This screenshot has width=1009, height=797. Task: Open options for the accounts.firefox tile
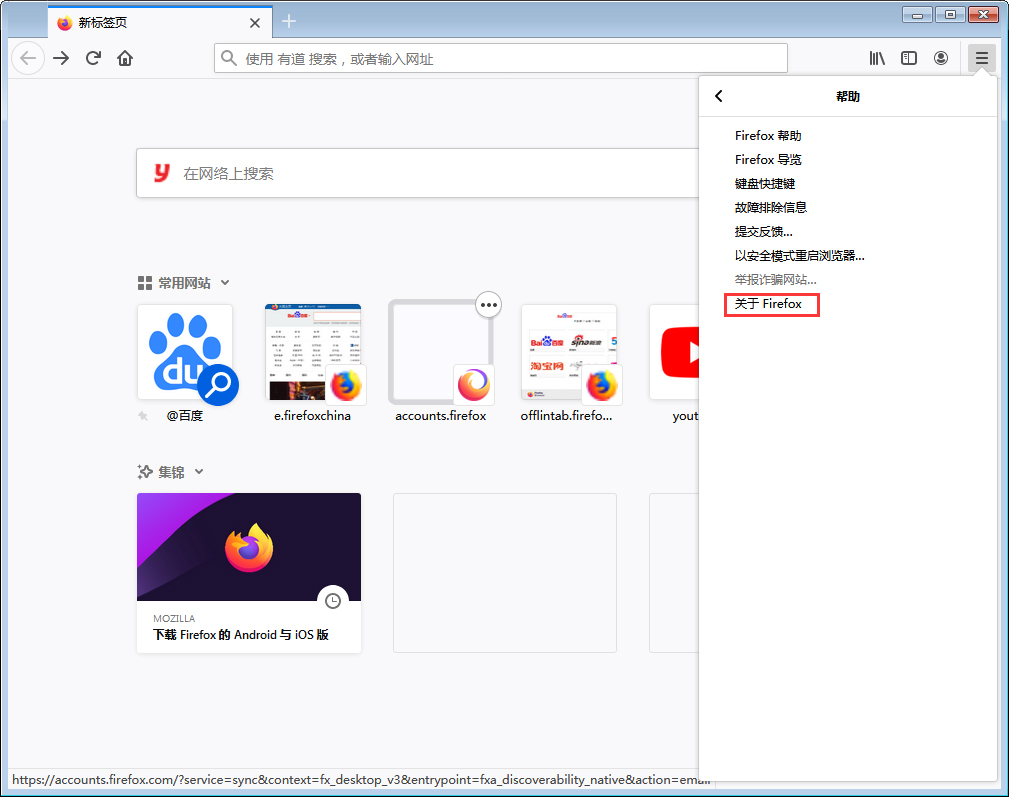click(x=488, y=305)
